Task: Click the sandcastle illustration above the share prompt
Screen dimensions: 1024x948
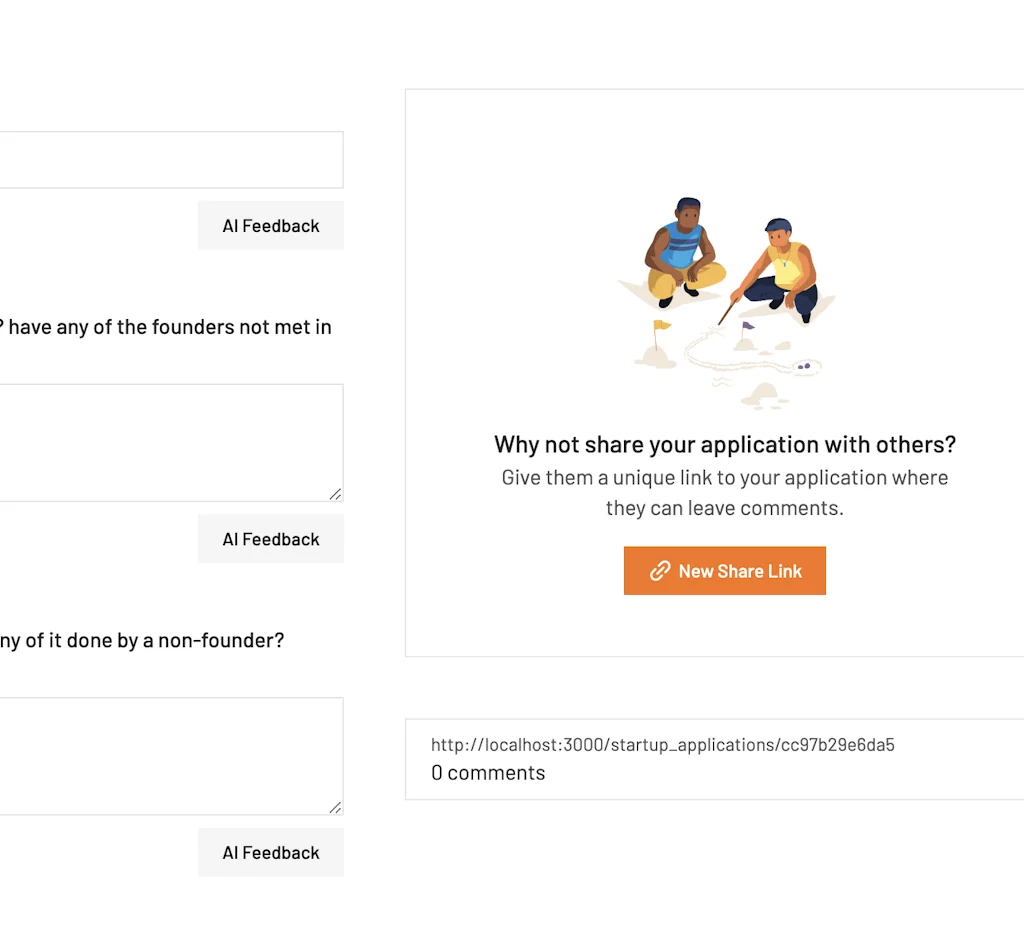Action: pyautogui.click(x=724, y=300)
